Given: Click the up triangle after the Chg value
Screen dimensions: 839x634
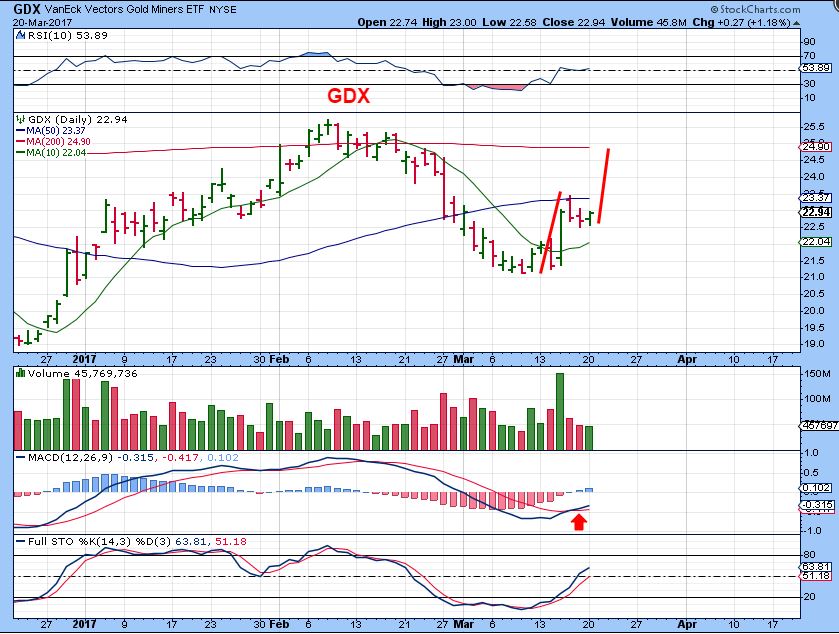Looking at the screenshot, I should tap(797, 23).
